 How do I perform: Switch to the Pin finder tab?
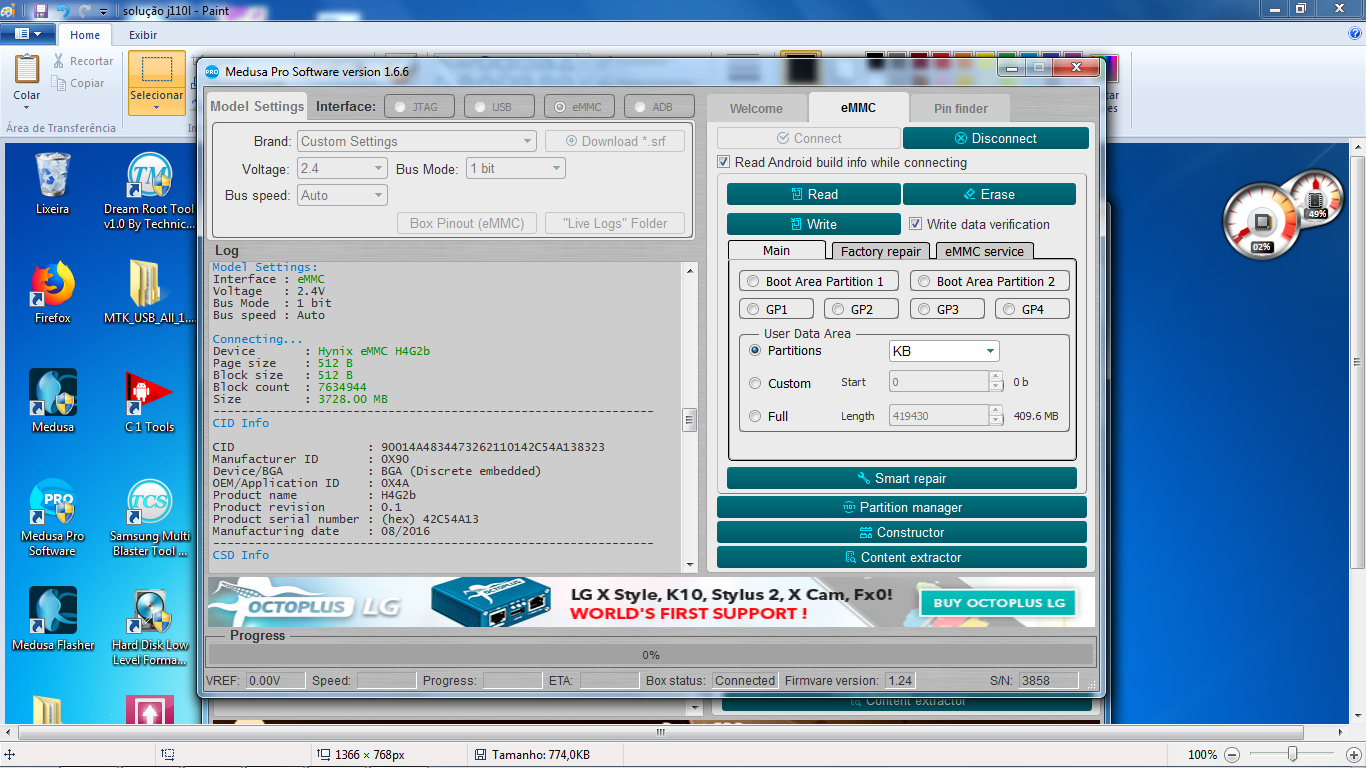[960, 108]
